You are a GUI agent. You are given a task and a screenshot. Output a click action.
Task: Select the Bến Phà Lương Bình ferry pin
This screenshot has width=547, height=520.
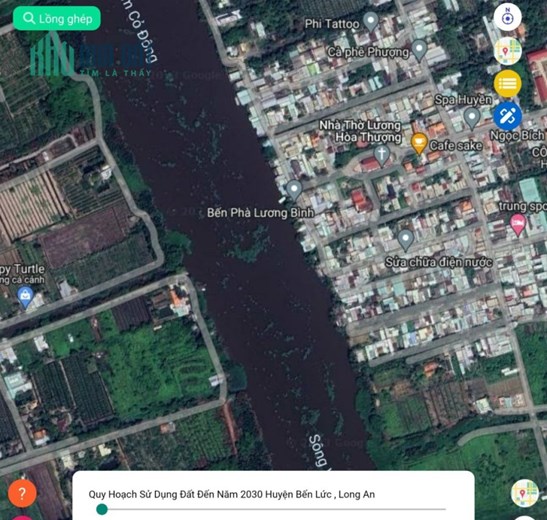294,190
